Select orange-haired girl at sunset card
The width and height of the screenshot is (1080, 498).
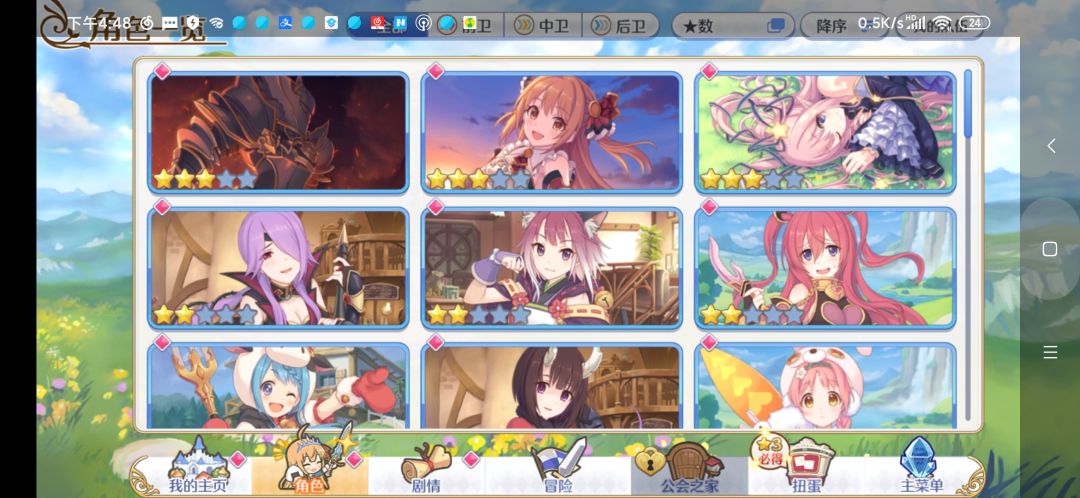[x=552, y=132]
